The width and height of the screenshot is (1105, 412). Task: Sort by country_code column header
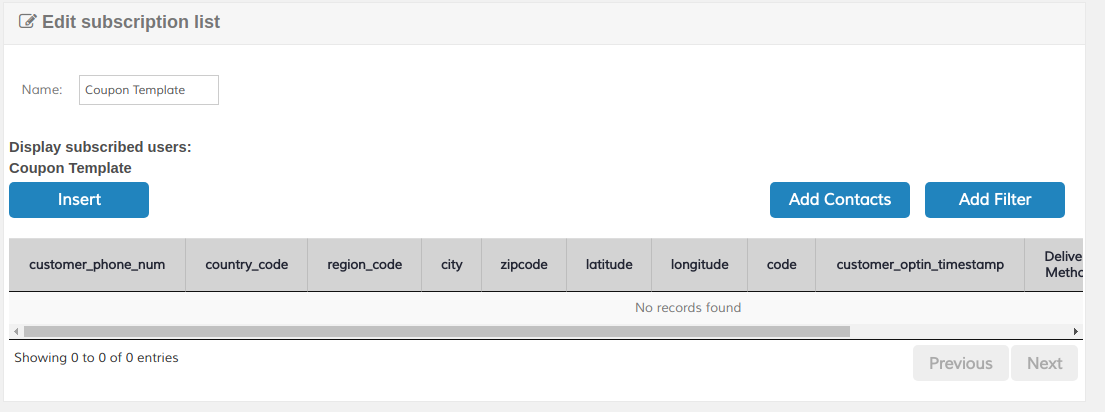point(246,265)
